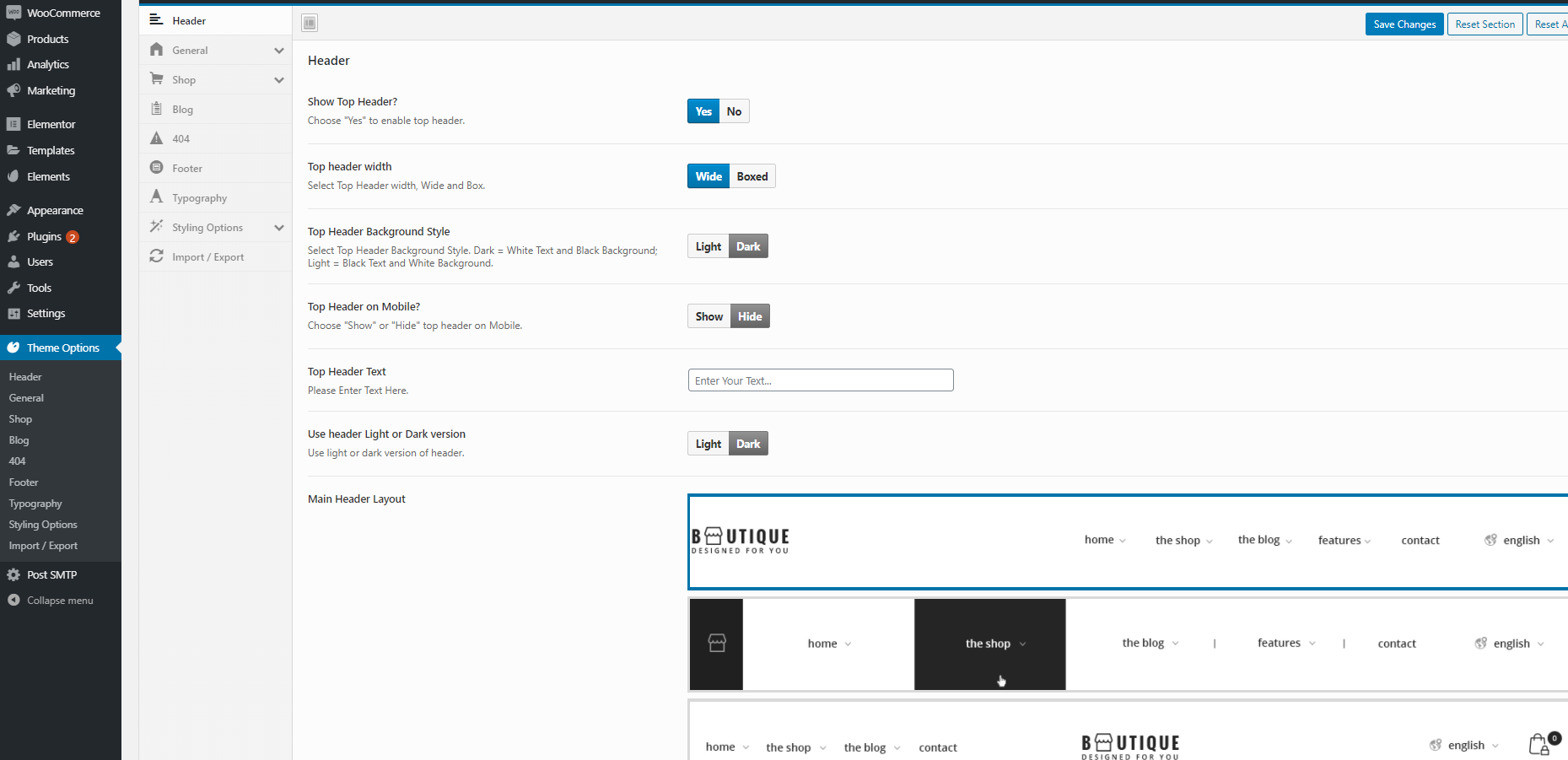
Task: Click the Settings sliders icon
Action: point(13,313)
